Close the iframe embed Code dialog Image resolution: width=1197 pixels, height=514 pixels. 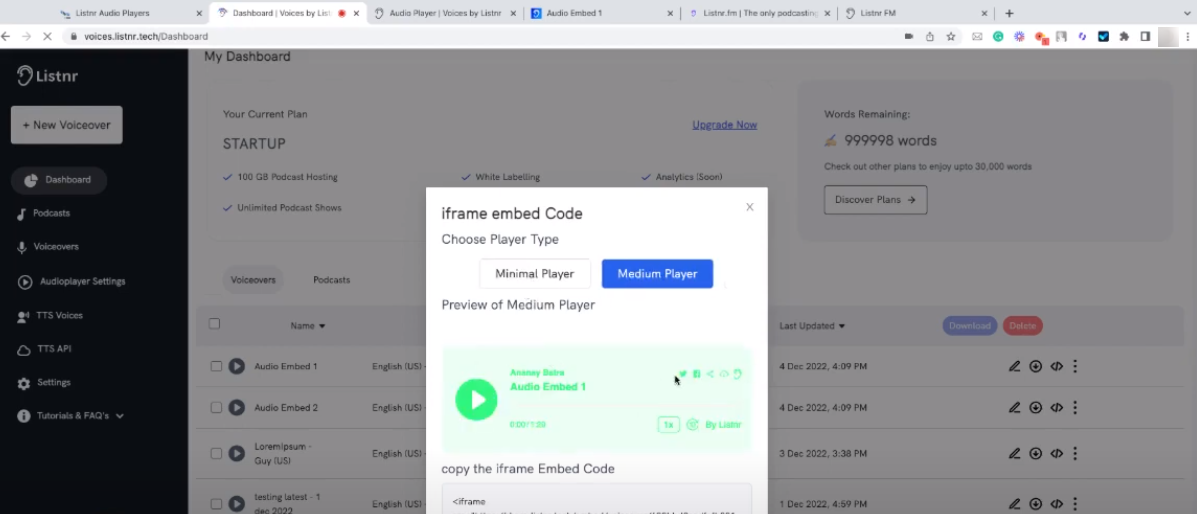(750, 207)
